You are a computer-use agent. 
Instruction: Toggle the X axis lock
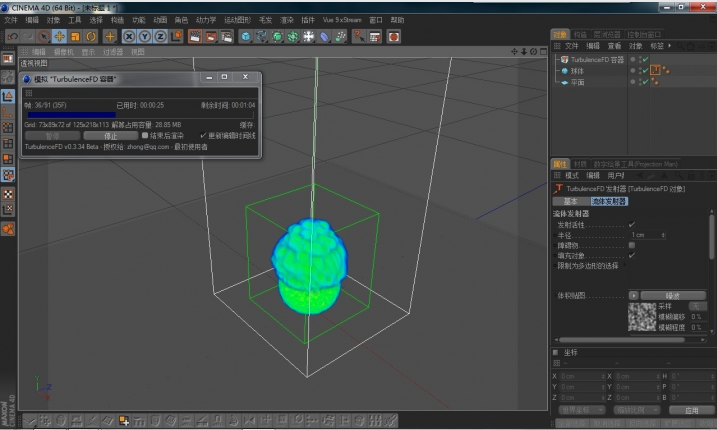click(x=129, y=37)
